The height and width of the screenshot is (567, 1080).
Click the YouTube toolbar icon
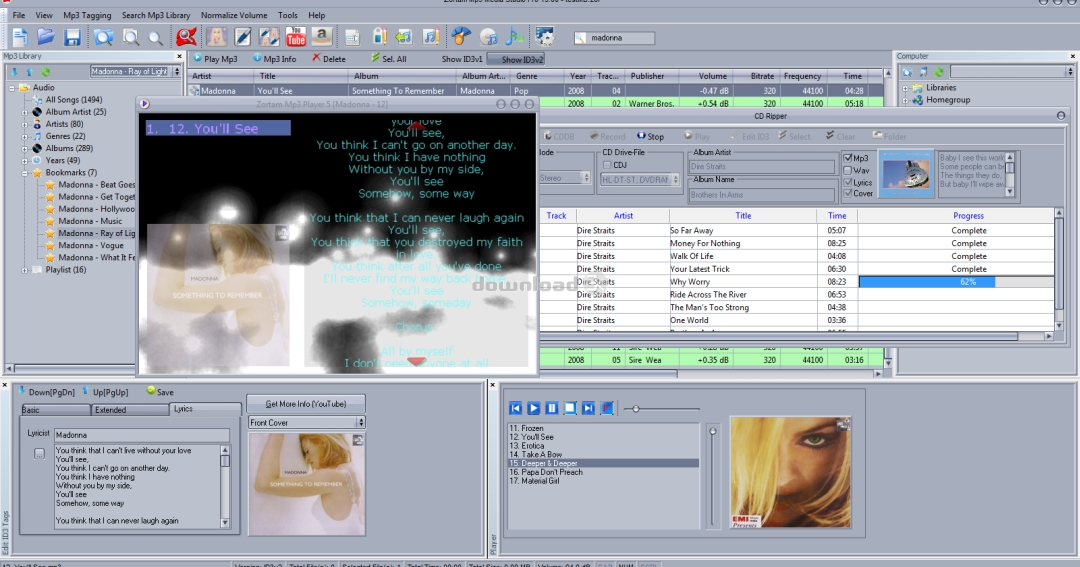point(295,37)
